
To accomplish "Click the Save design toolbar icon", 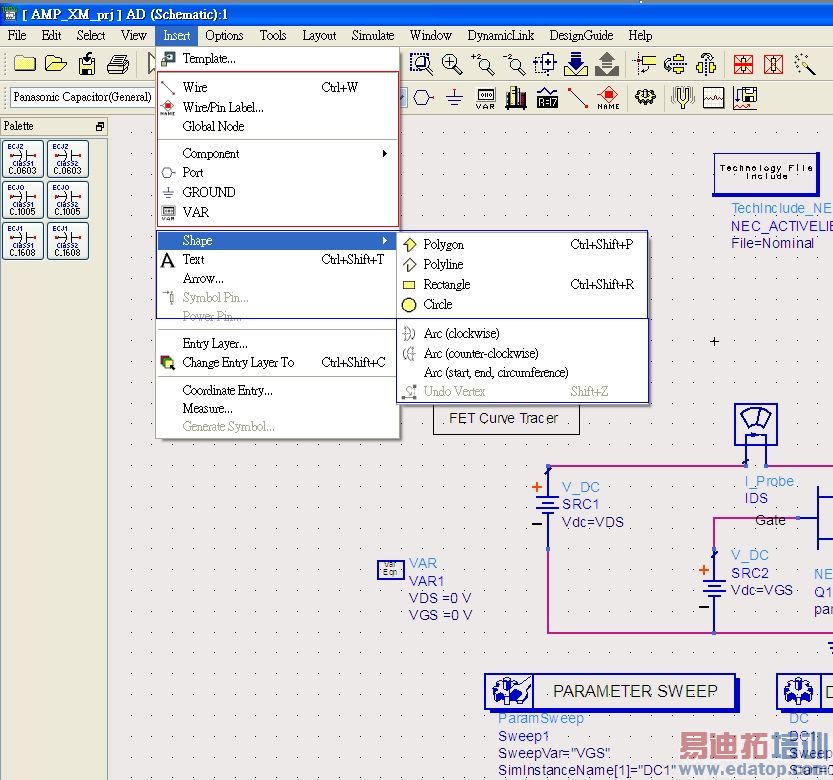I will click(x=87, y=64).
